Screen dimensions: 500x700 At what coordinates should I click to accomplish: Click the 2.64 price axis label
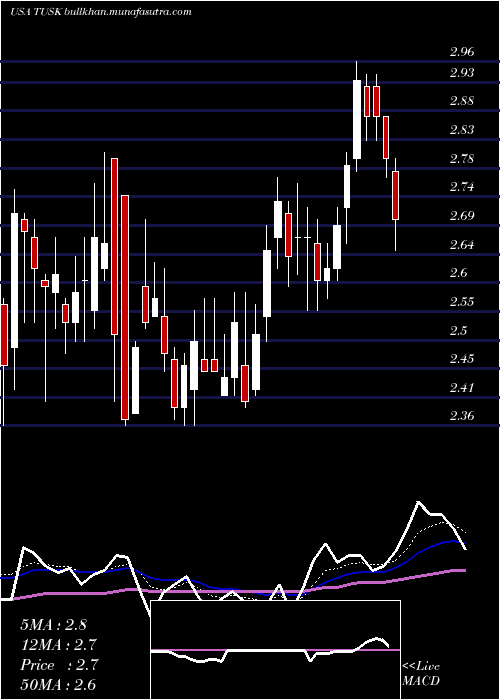pyautogui.click(x=462, y=244)
